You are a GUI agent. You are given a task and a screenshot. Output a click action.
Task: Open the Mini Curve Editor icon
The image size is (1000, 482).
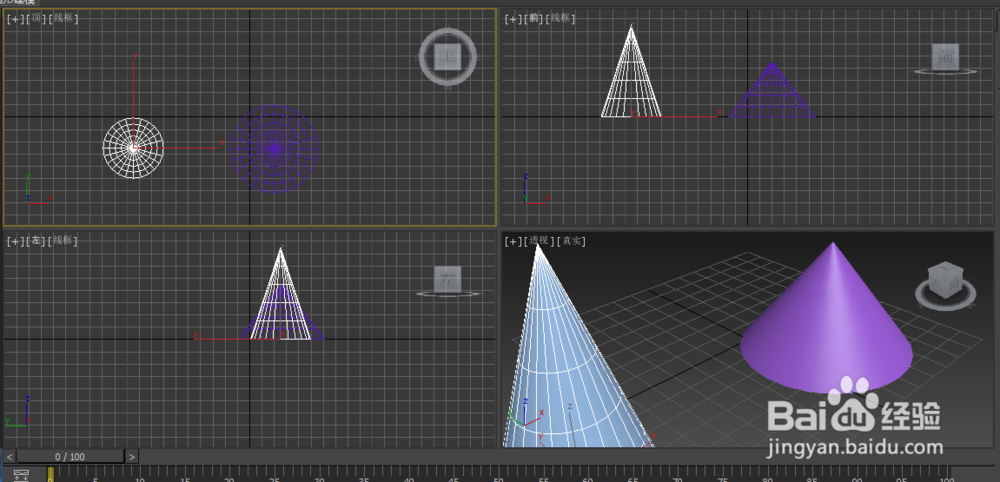click(x=21, y=475)
